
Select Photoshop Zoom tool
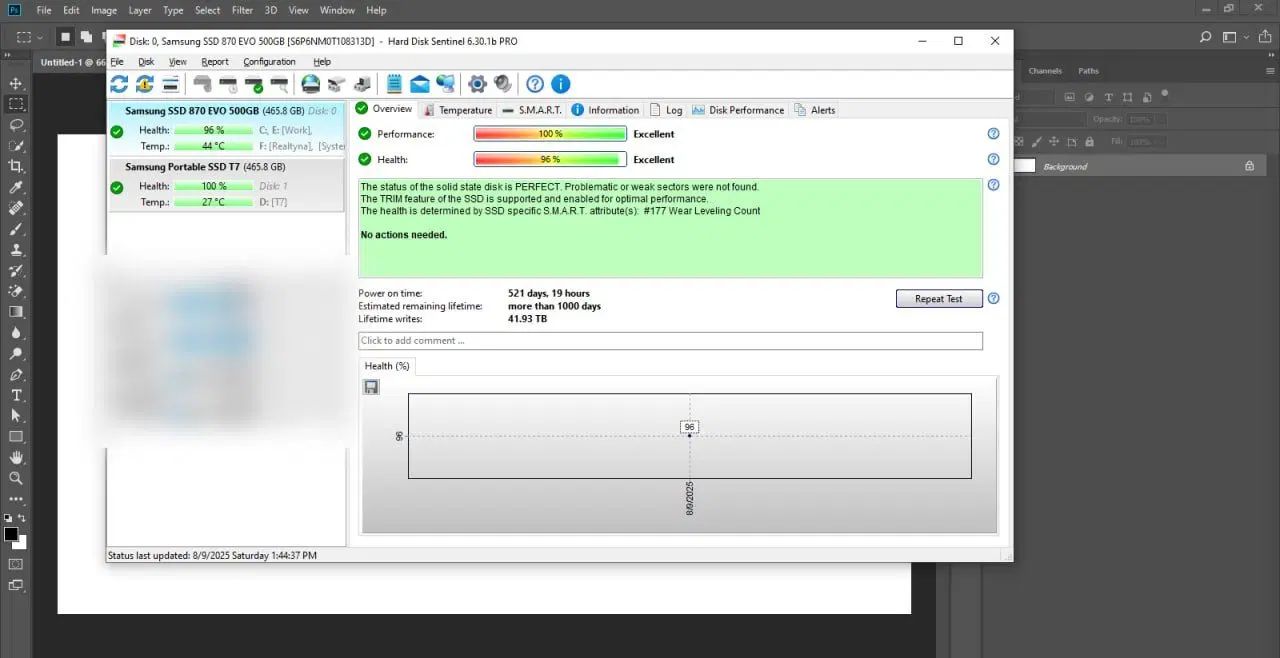[x=16, y=478]
